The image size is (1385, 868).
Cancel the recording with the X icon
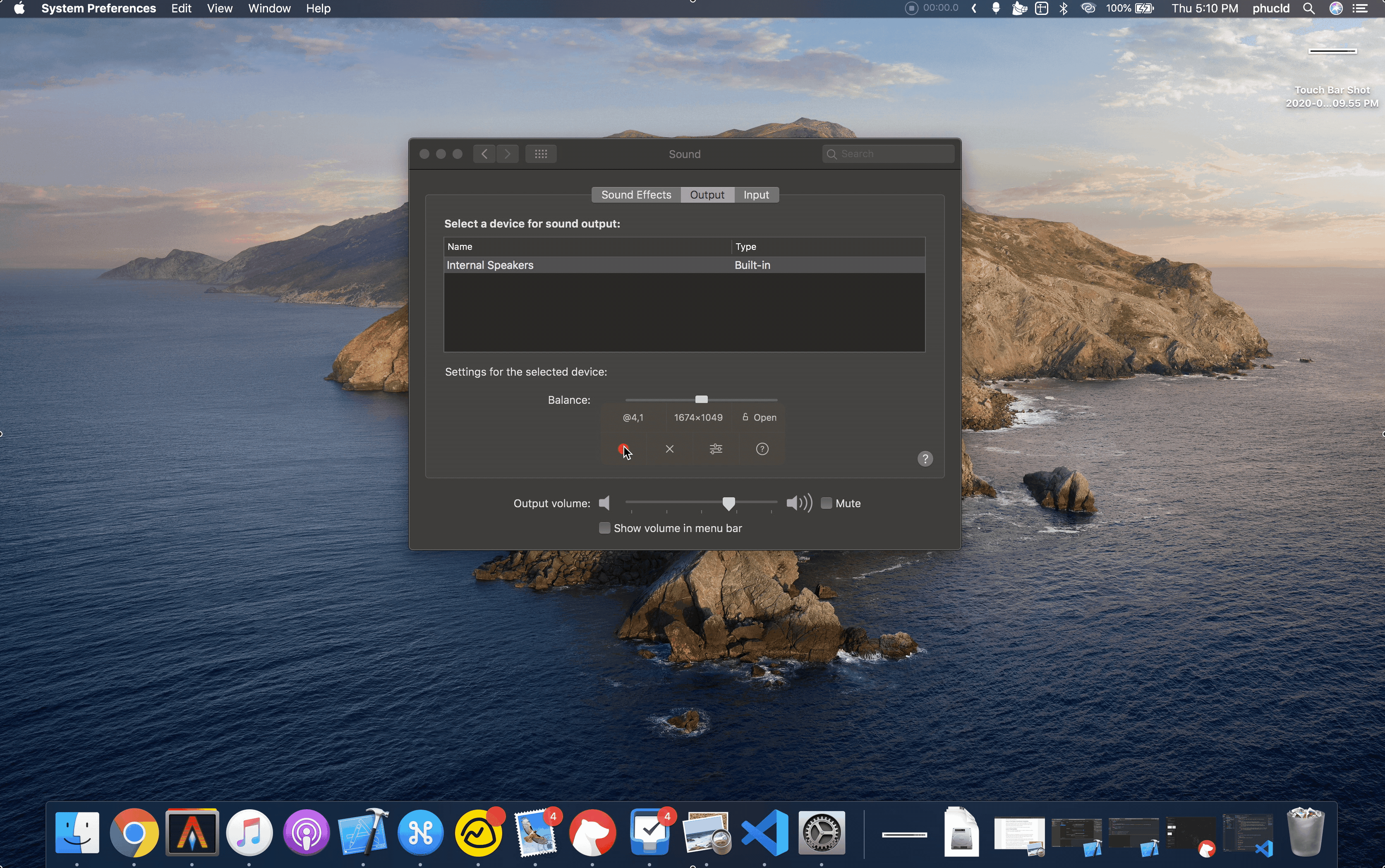[x=669, y=449]
